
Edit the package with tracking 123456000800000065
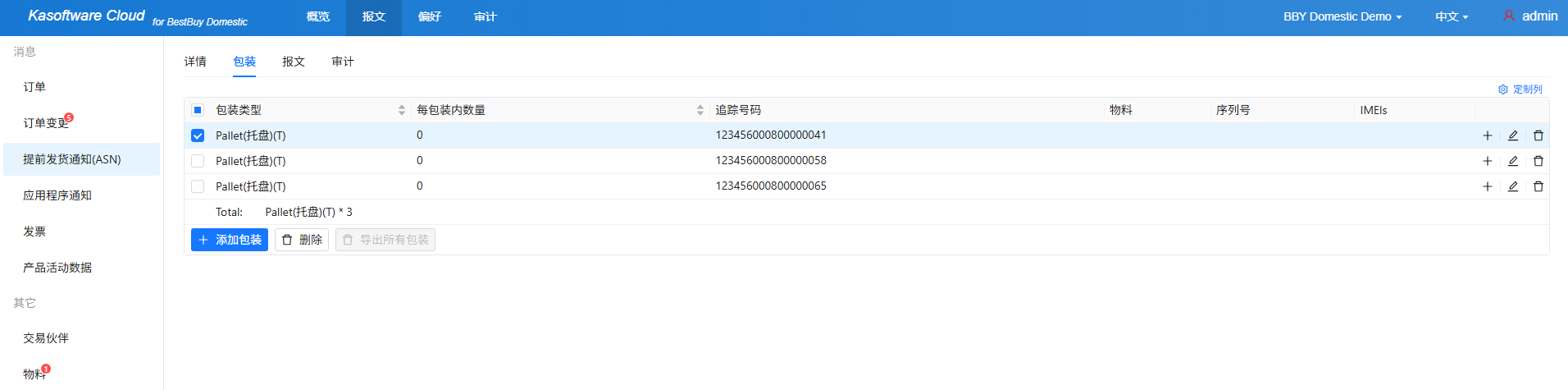pos(1512,186)
